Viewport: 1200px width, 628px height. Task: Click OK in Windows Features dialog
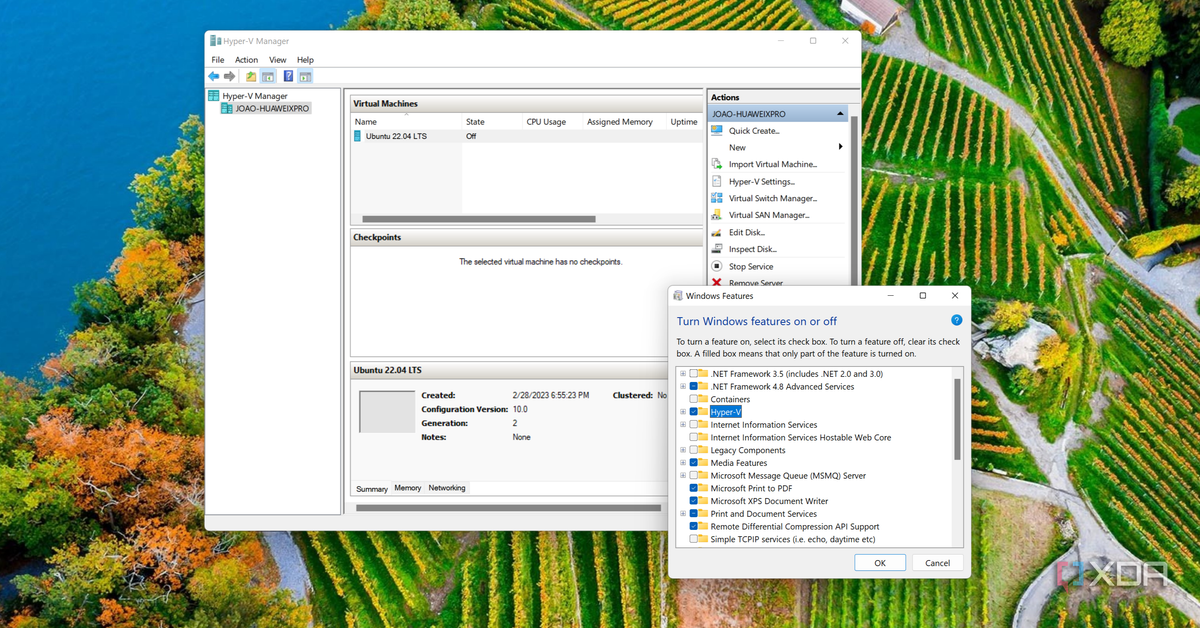[x=880, y=563]
